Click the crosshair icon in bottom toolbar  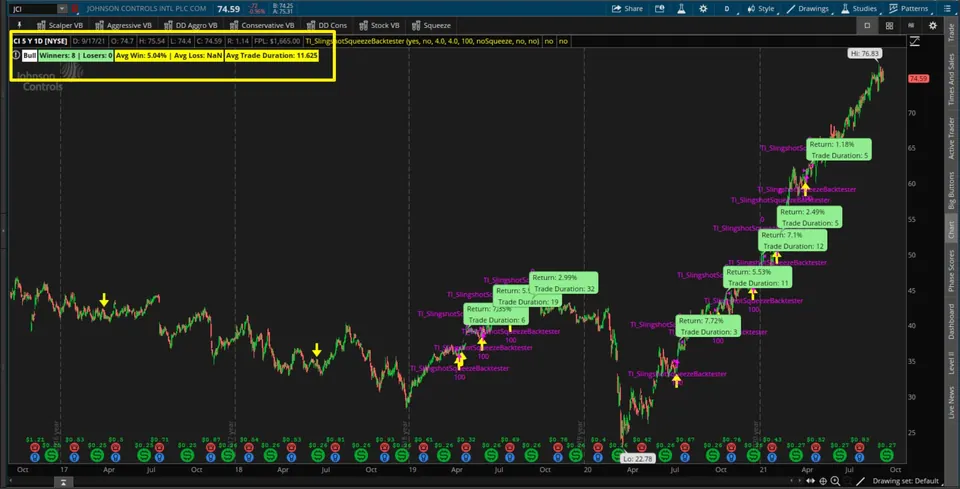click(823, 481)
